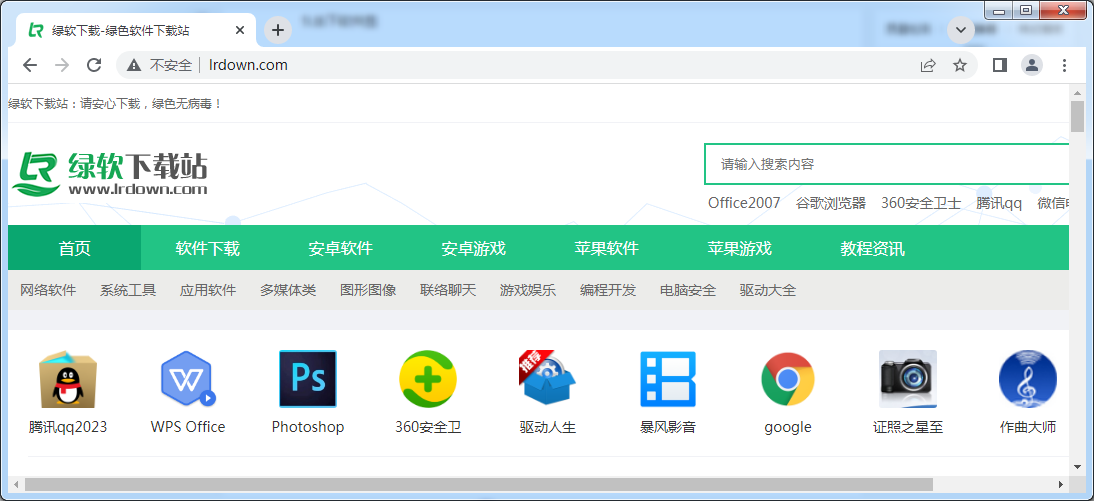Expand the tab search chevron
The height and width of the screenshot is (501, 1094).
coord(961,29)
